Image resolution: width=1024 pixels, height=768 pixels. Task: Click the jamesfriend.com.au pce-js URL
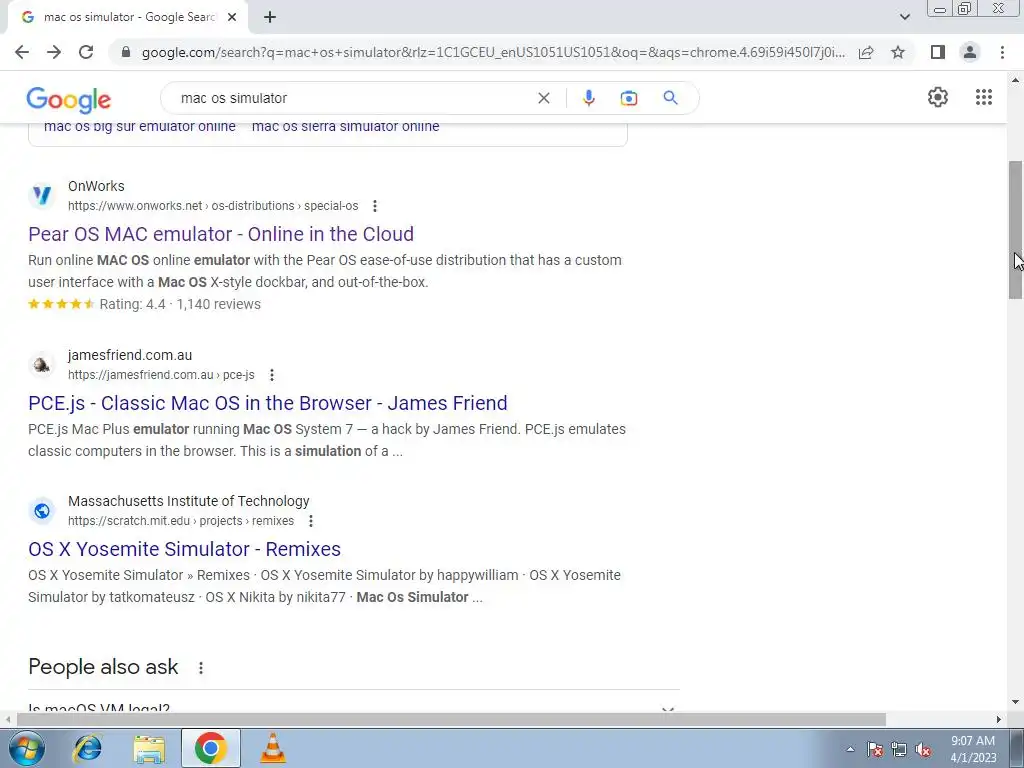tap(161, 375)
